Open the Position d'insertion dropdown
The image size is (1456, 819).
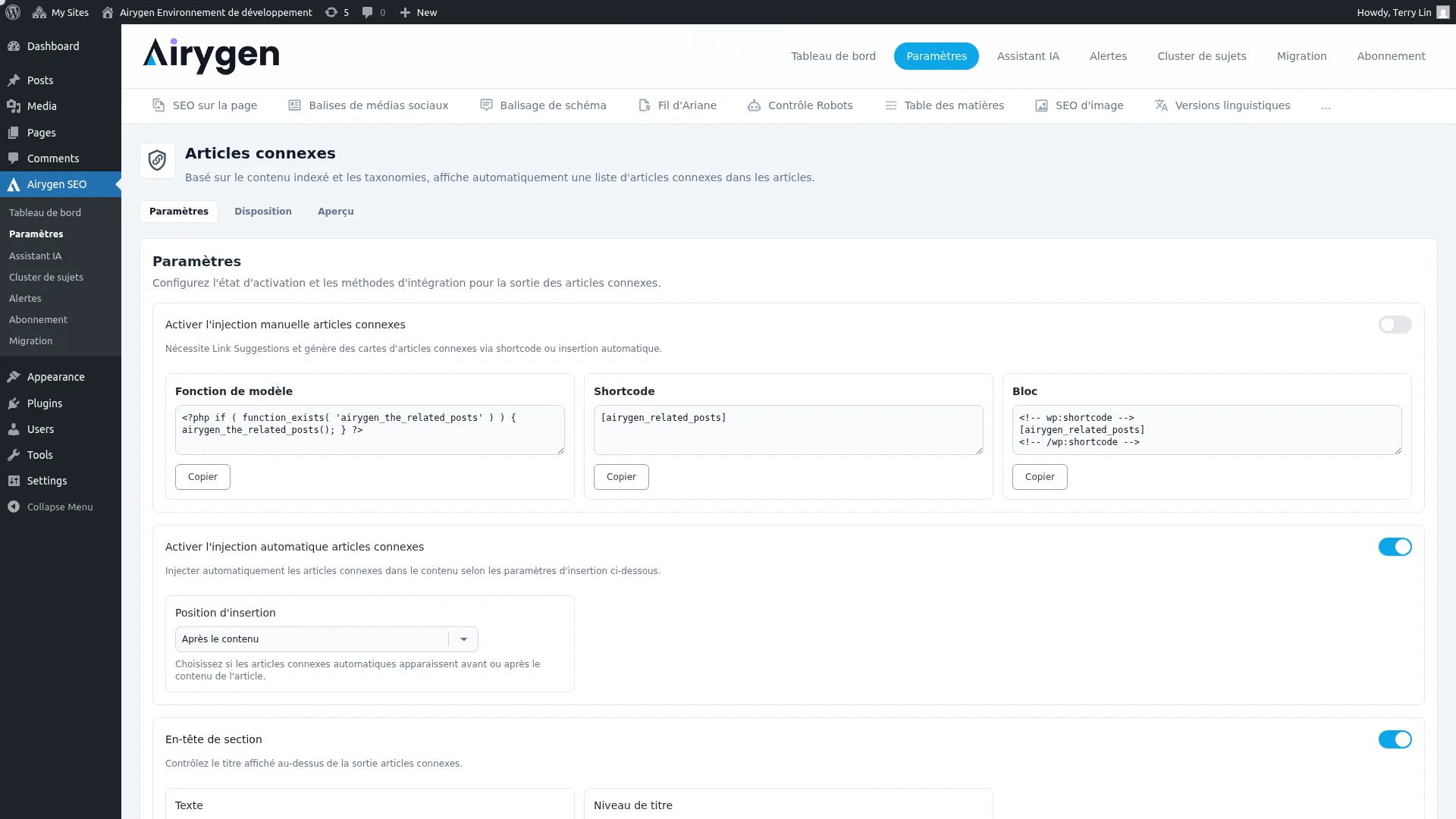click(x=326, y=639)
